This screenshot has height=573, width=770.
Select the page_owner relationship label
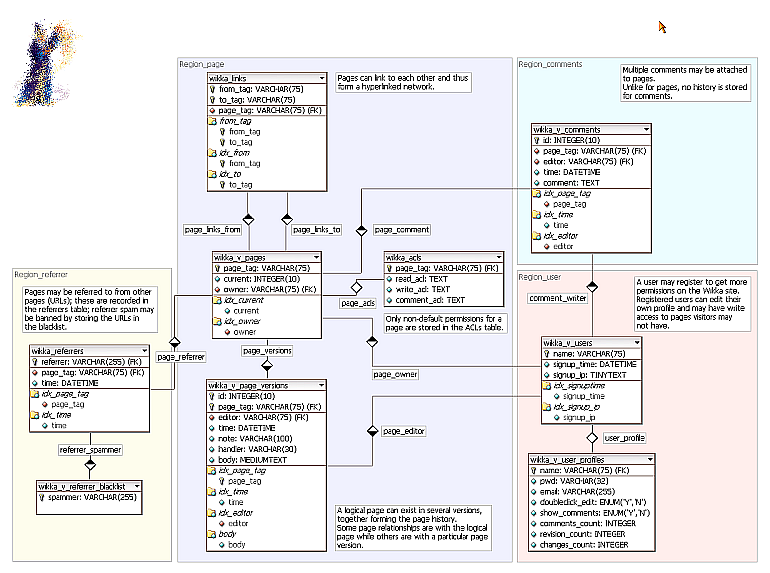tap(395, 374)
